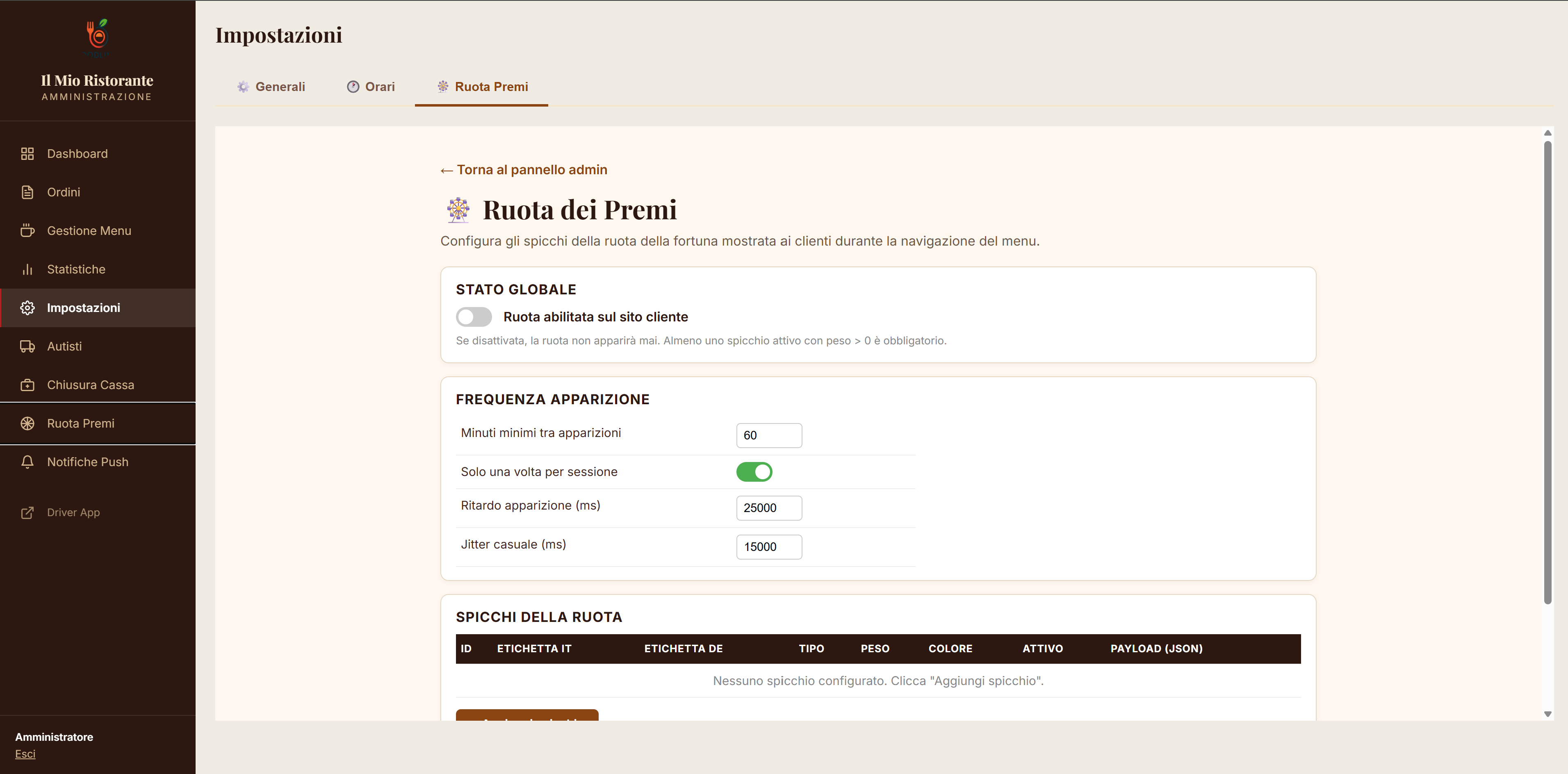Enable Ruota abilitata sul sito cliente toggle
Image resolution: width=1568 pixels, height=774 pixels.
point(474,317)
